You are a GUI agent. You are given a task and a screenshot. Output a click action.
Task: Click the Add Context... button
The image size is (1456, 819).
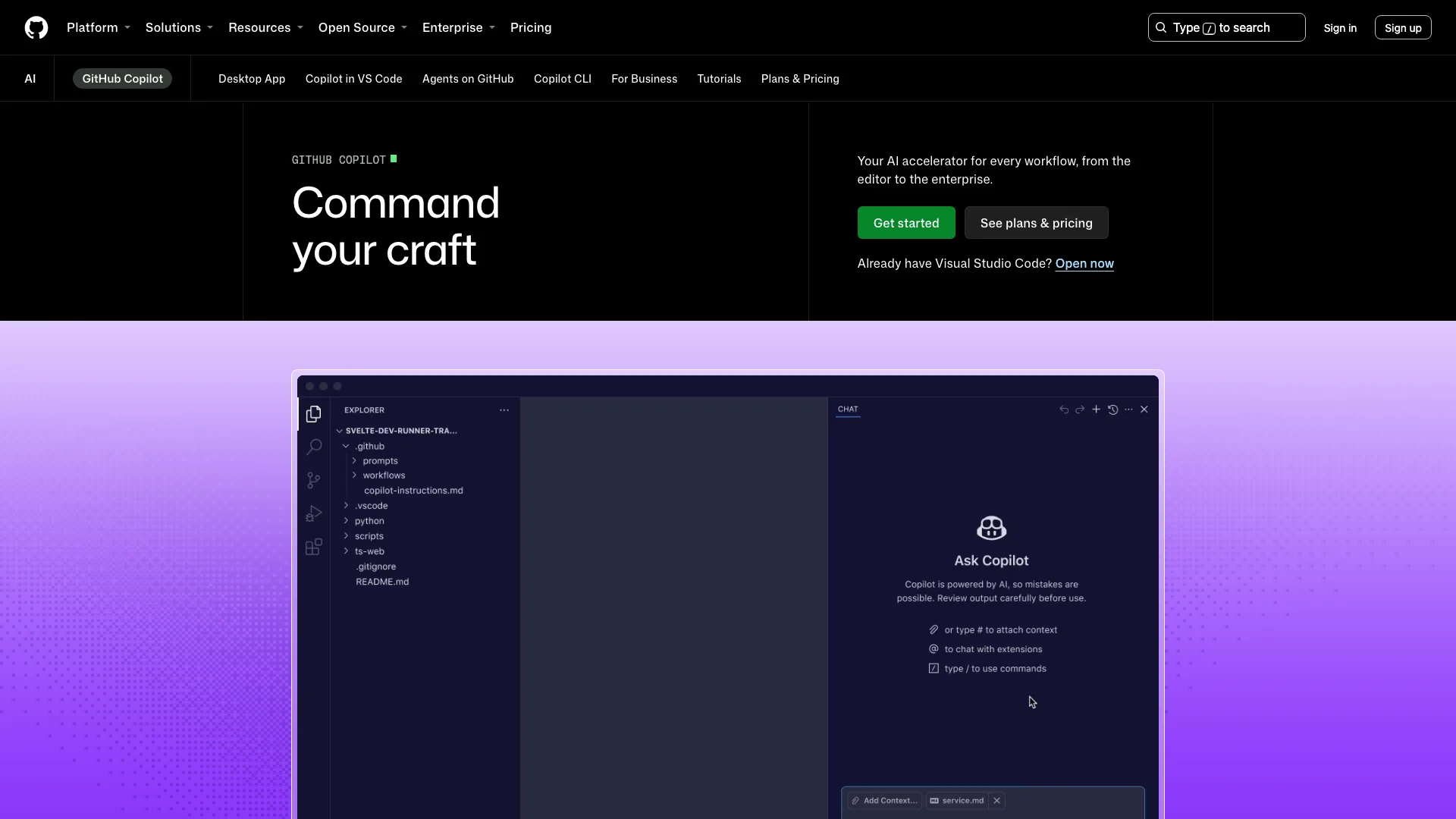tap(884, 800)
